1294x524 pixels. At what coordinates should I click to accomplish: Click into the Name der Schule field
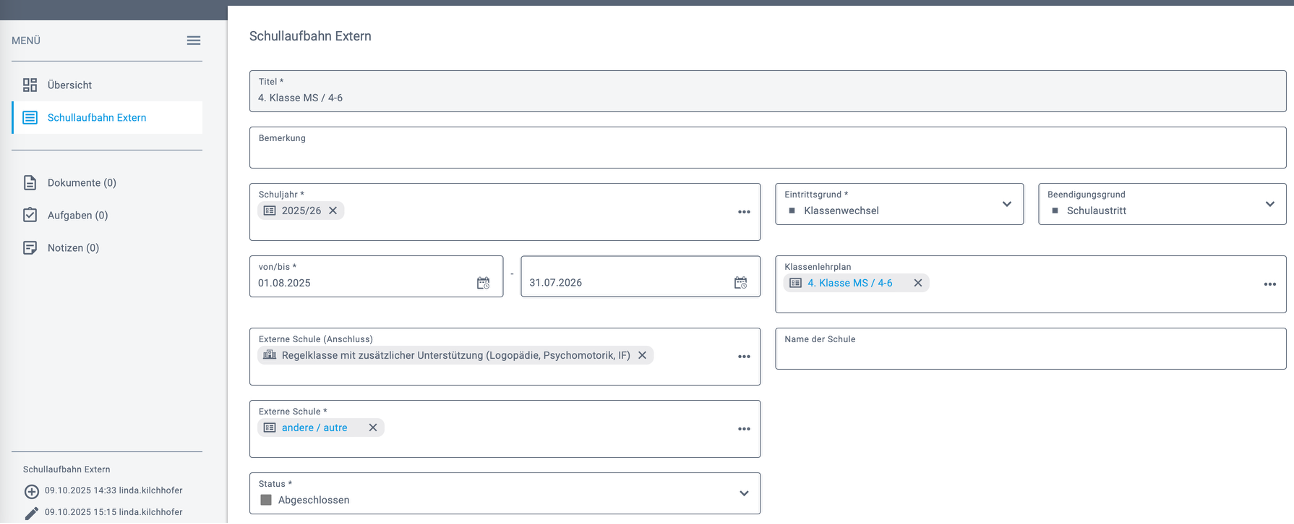(x=1030, y=355)
